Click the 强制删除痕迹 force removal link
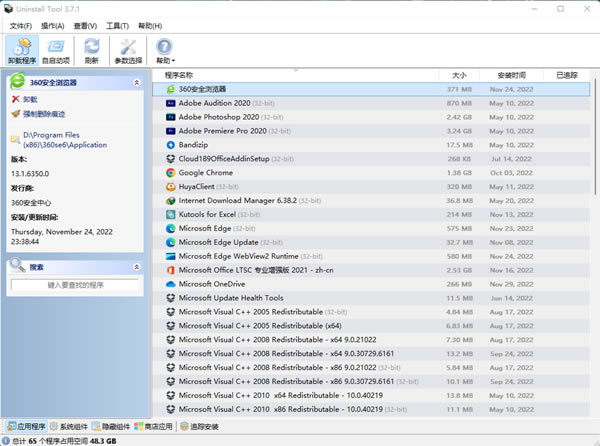Viewport: 600px width, 446px height. (x=45, y=114)
